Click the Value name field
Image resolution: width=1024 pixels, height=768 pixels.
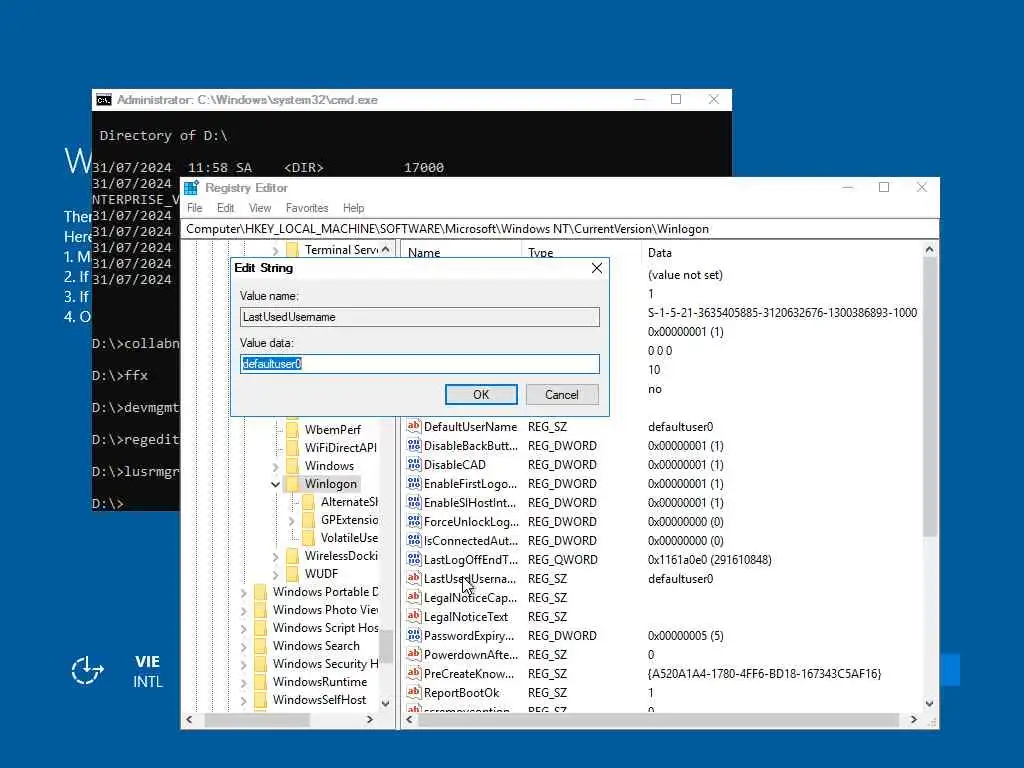[419, 317]
